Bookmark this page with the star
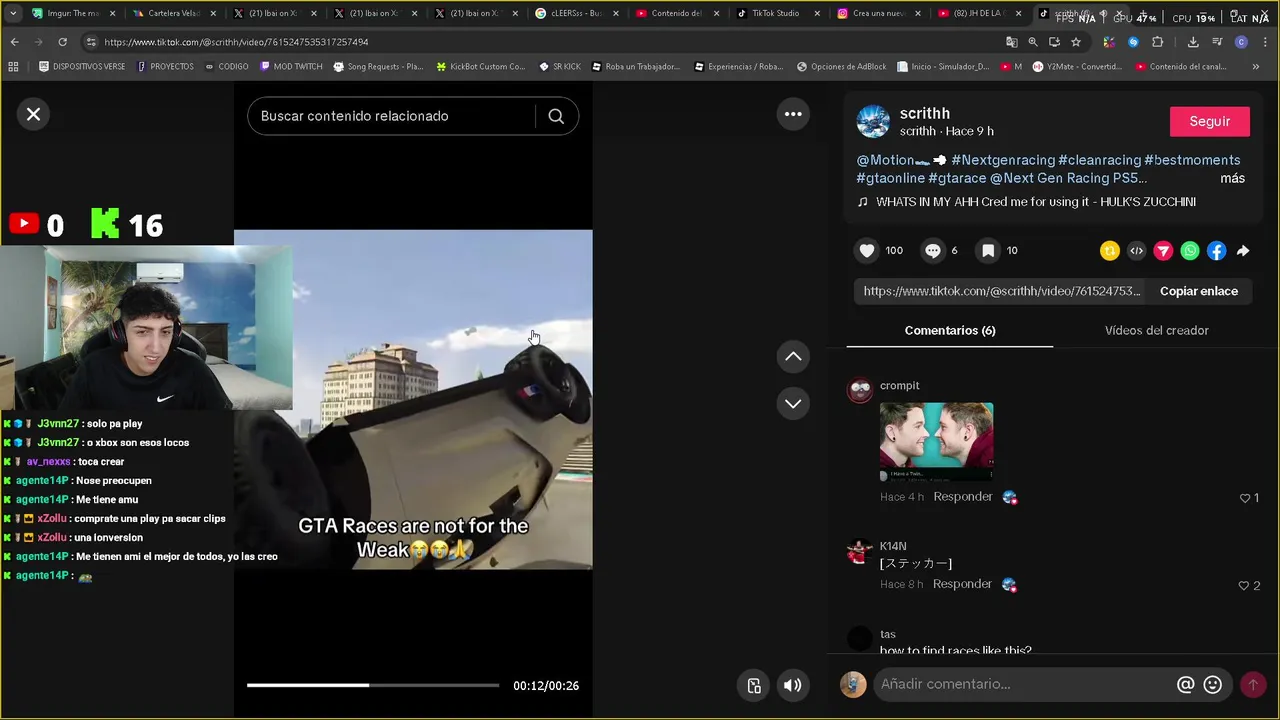Viewport: 1280px width, 720px height. (x=1076, y=42)
